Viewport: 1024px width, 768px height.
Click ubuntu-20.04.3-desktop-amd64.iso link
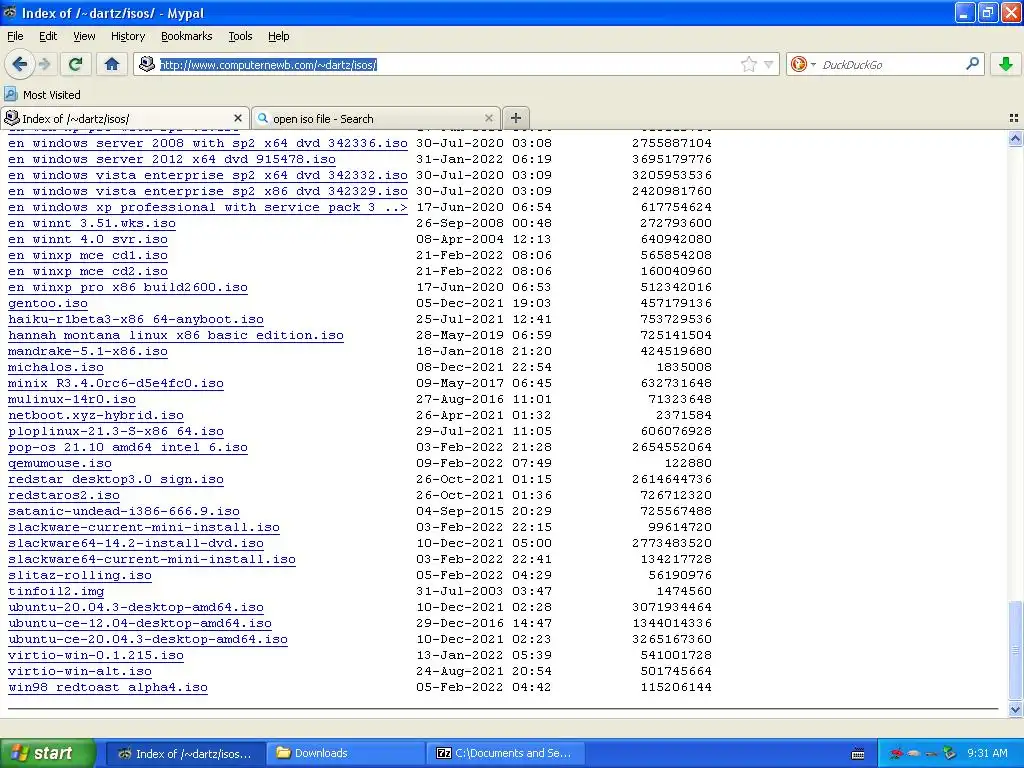[136, 607]
